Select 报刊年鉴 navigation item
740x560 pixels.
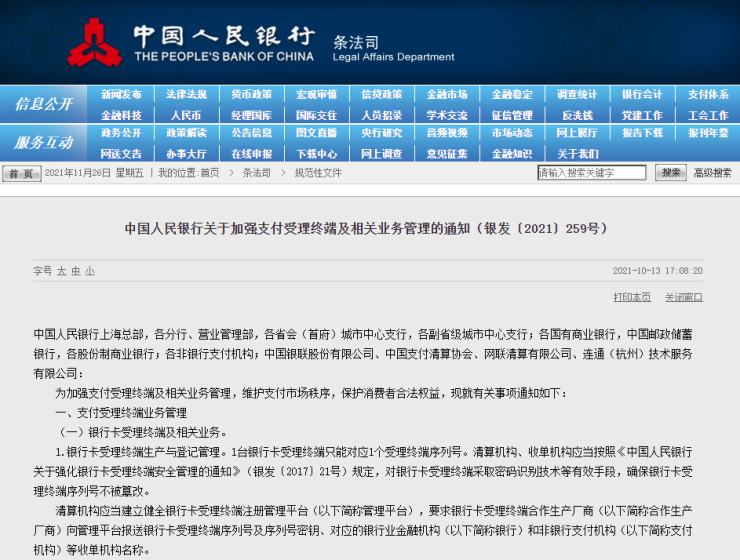pos(708,133)
